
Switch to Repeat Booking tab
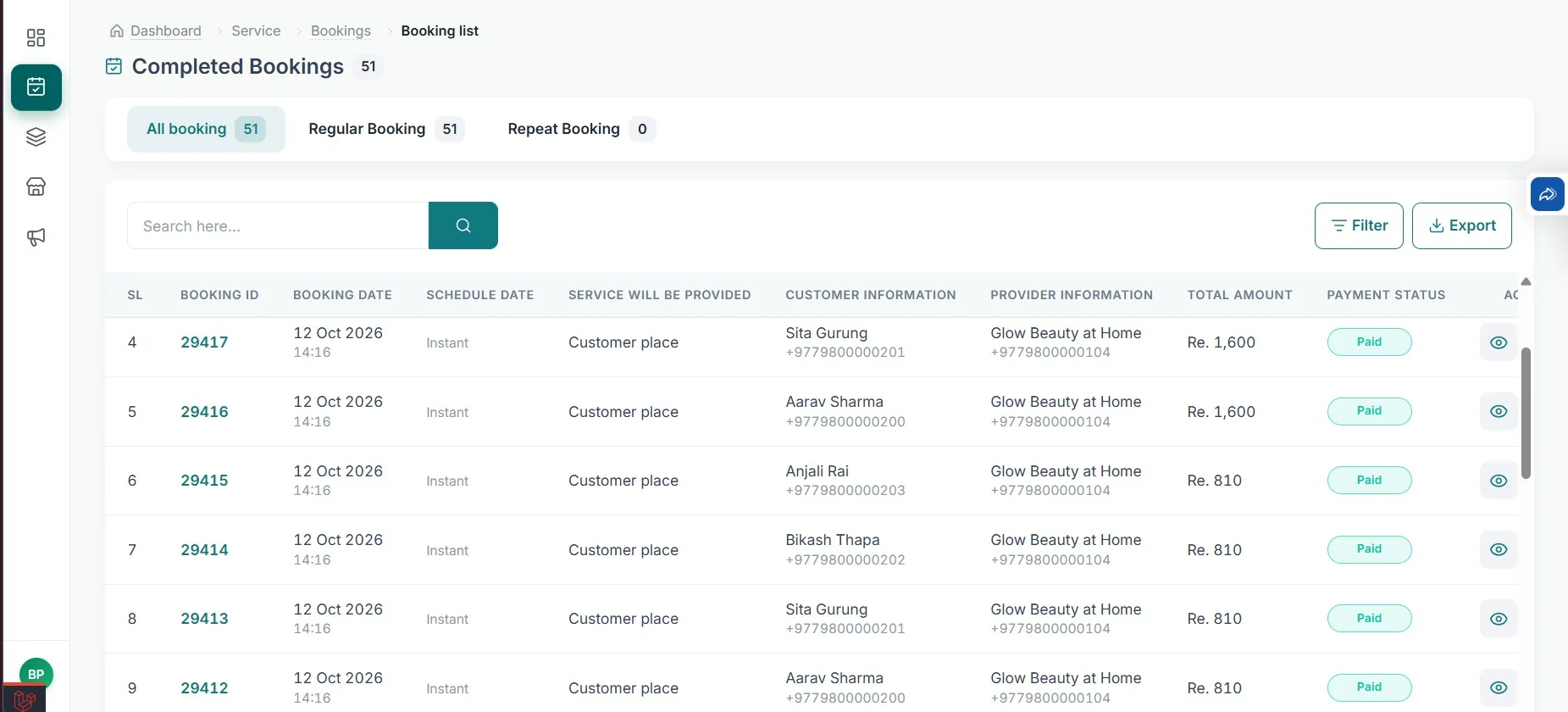(581, 129)
